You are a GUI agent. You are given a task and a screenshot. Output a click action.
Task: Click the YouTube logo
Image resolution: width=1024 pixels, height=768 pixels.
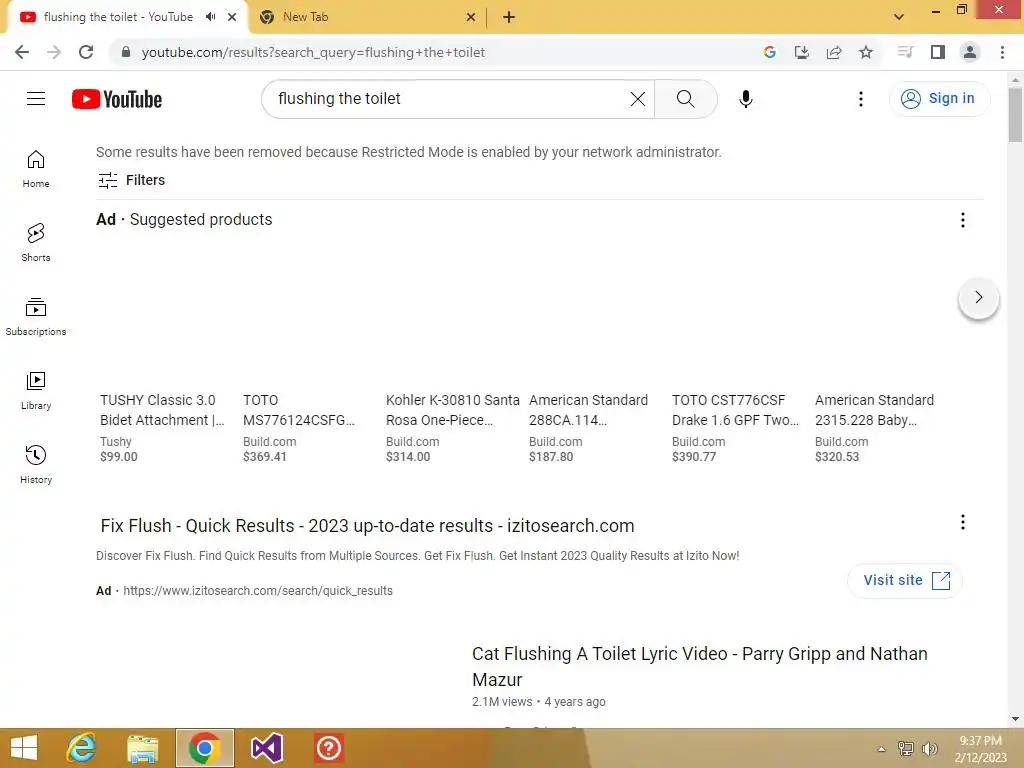(x=117, y=99)
